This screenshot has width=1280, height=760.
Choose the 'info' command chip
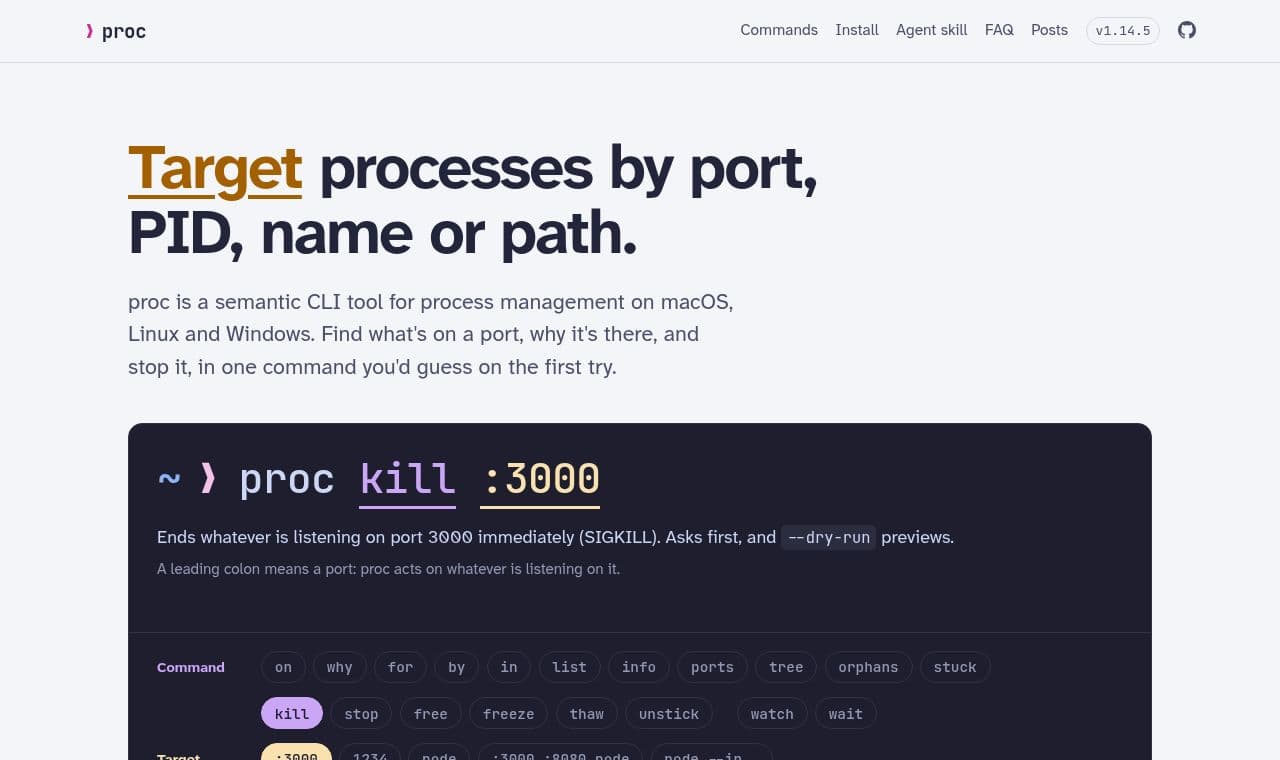pyautogui.click(x=638, y=667)
